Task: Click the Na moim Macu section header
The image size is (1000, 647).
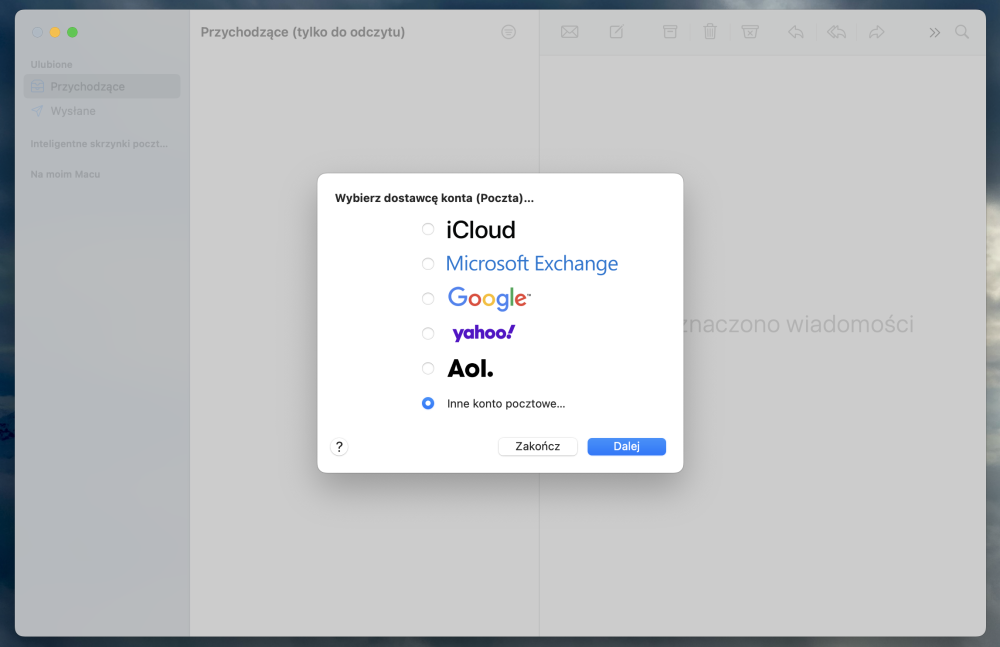Action: [x=65, y=174]
